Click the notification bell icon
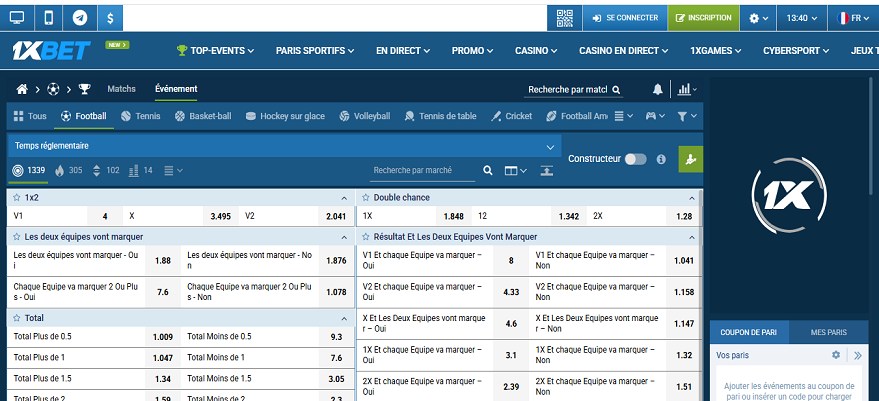The width and height of the screenshot is (879, 401). point(658,89)
